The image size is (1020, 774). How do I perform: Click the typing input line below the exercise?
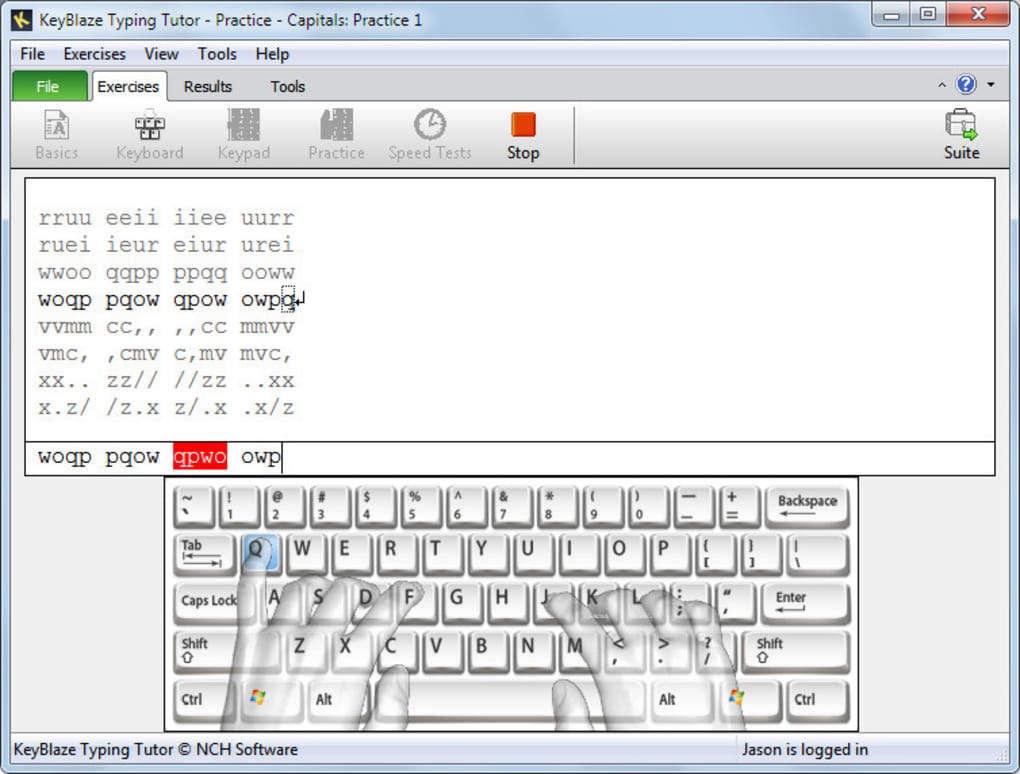(x=500, y=457)
